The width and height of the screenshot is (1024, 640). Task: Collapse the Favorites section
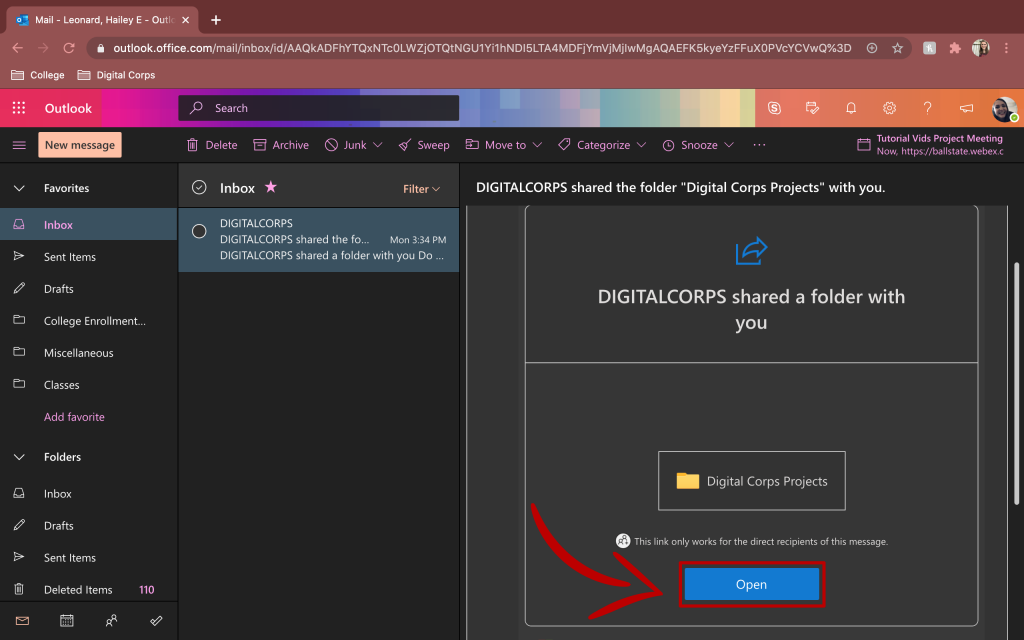click(19, 188)
